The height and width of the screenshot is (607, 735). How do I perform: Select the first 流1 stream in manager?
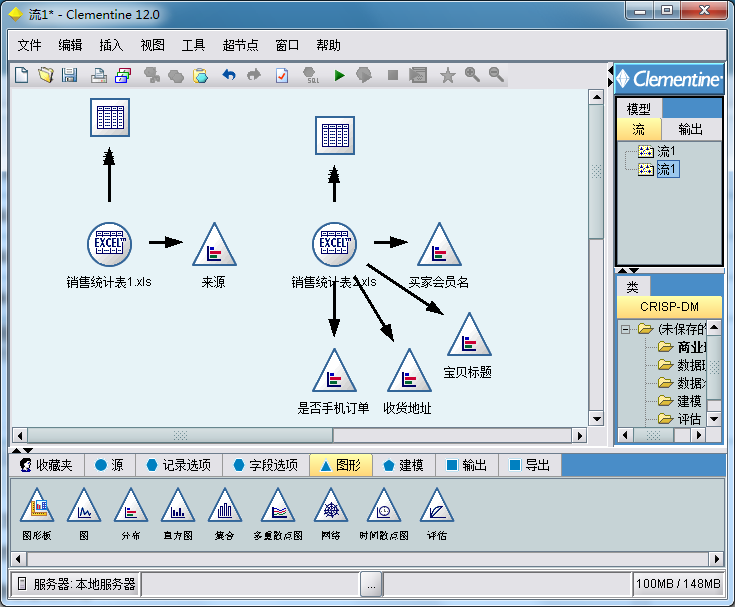(666, 151)
